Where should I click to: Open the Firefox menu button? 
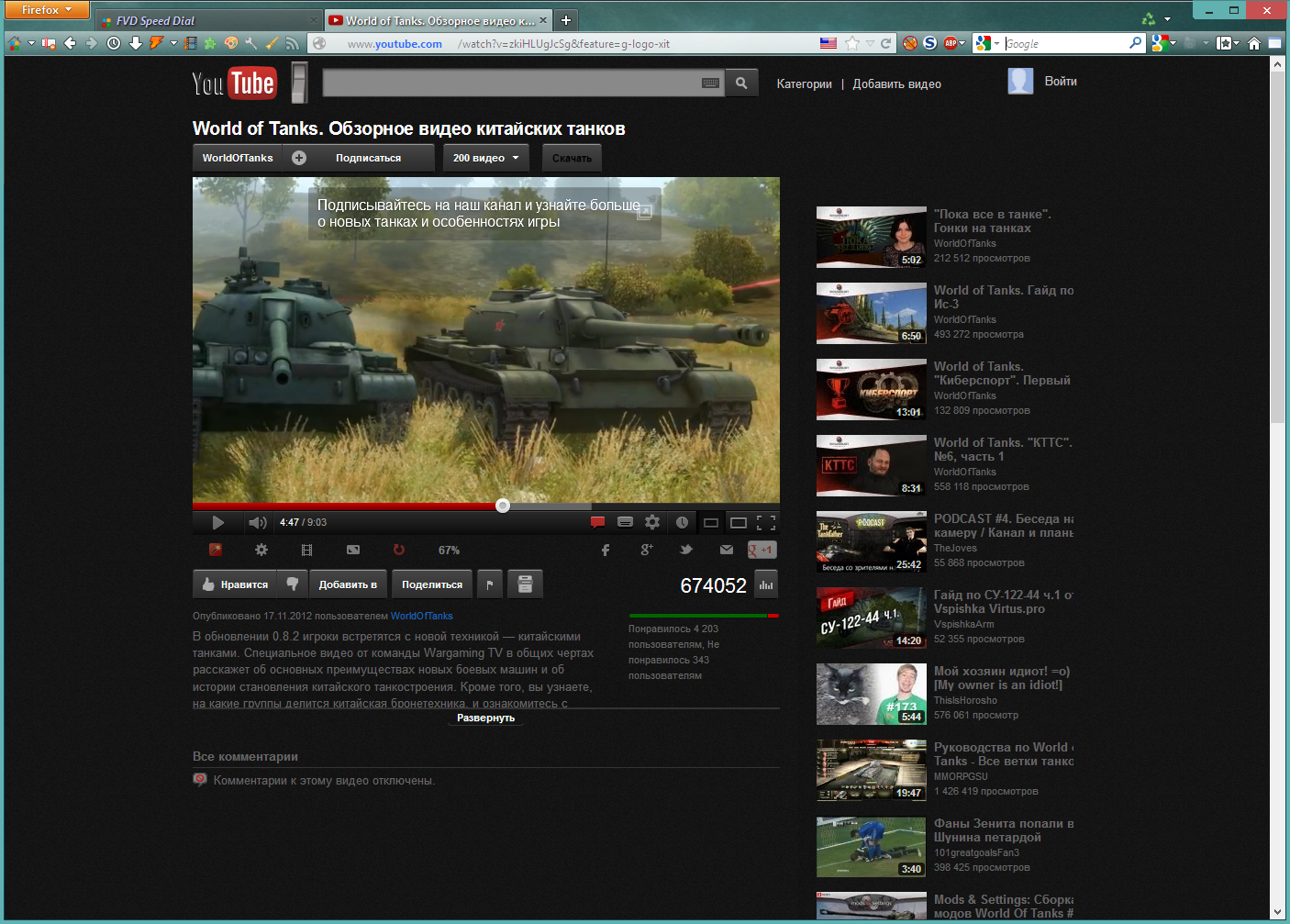tap(45, 10)
